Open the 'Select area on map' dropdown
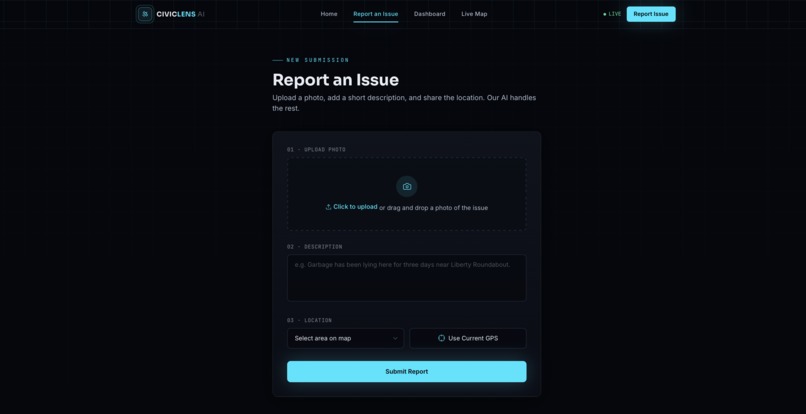The image size is (806, 414). [345, 338]
